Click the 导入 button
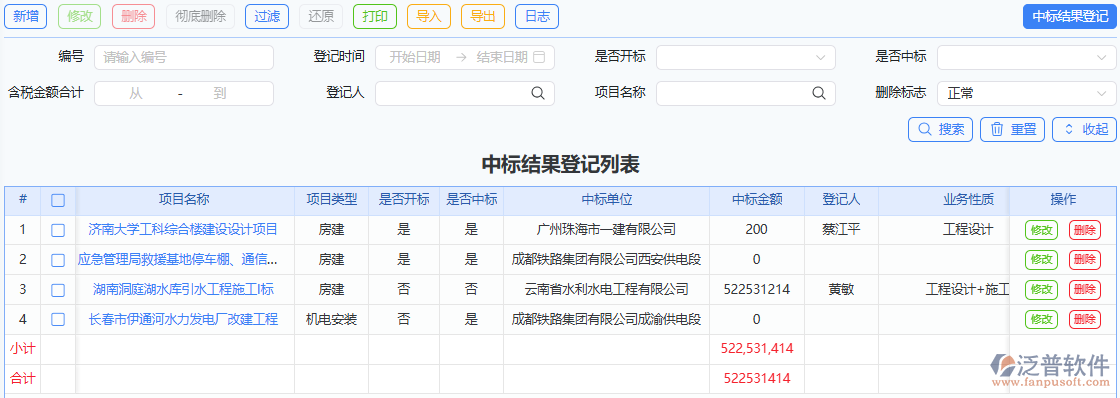 coord(429,16)
